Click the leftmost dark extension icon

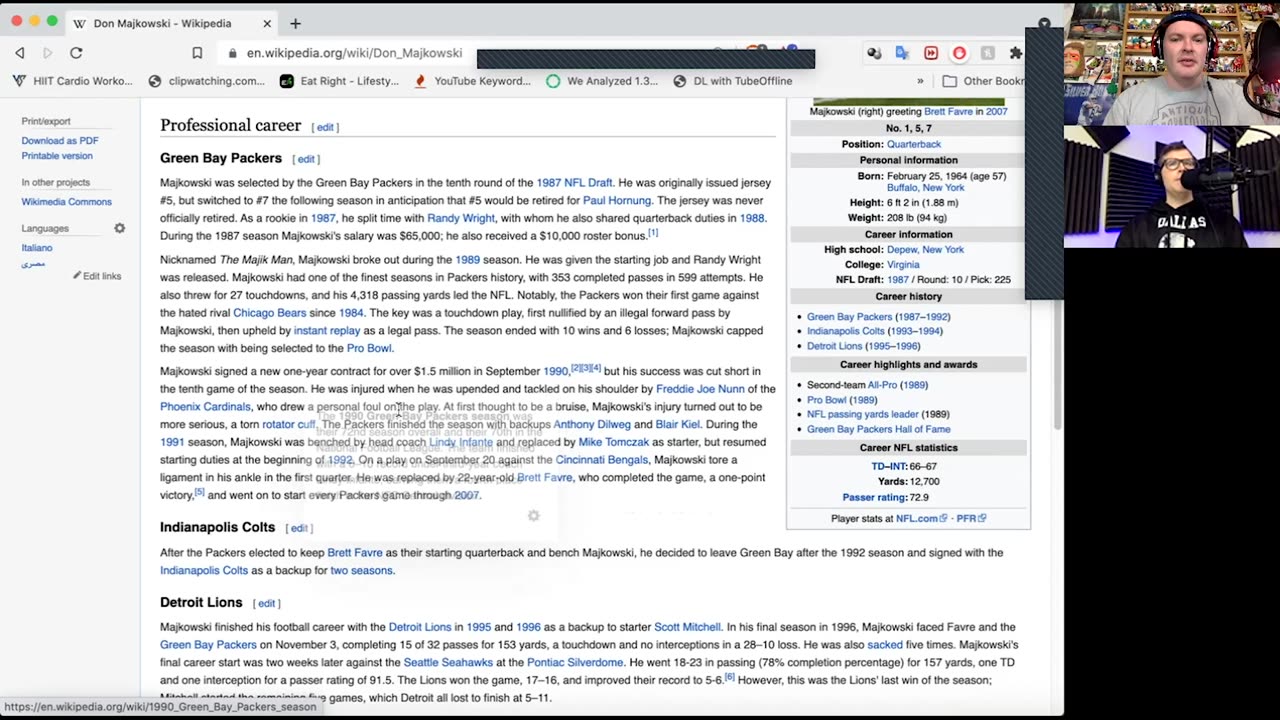(874, 53)
